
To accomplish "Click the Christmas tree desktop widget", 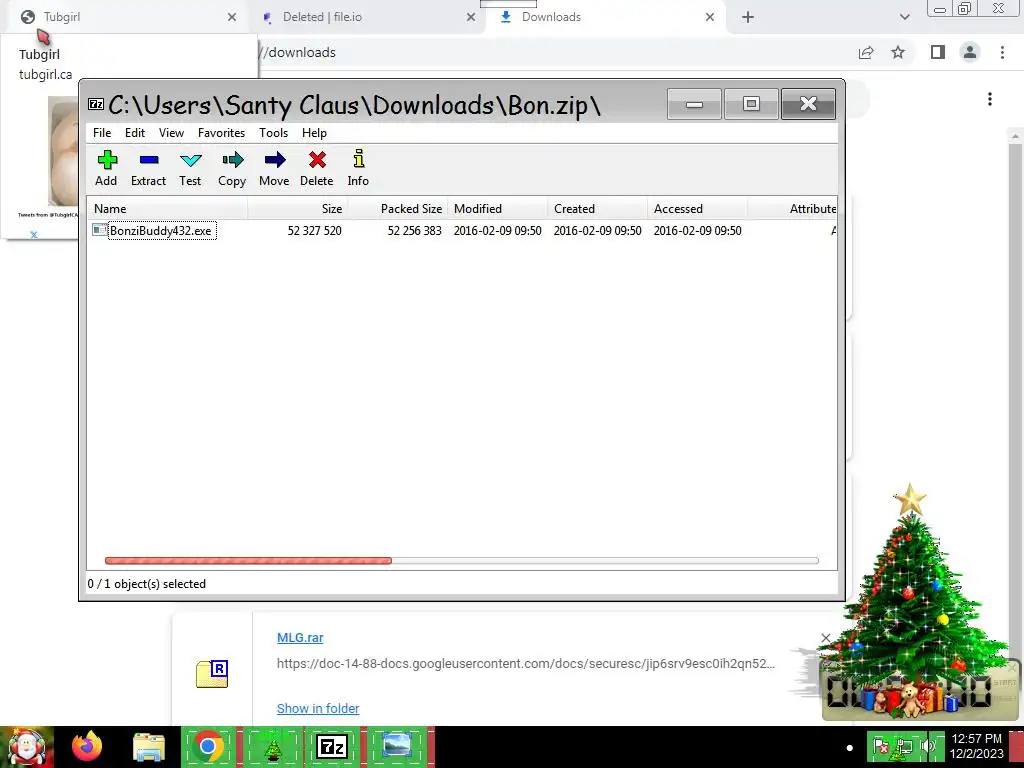I will (912, 601).
